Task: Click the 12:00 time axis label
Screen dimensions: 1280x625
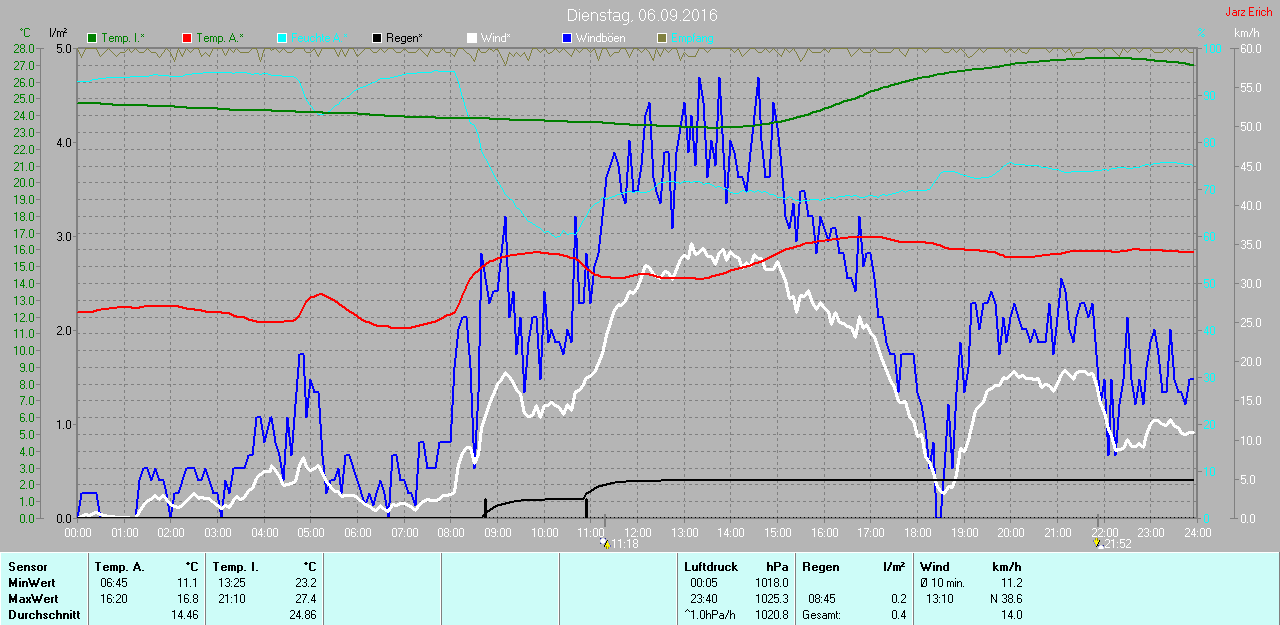Action: pyautogui.click(x=637, y=532)
